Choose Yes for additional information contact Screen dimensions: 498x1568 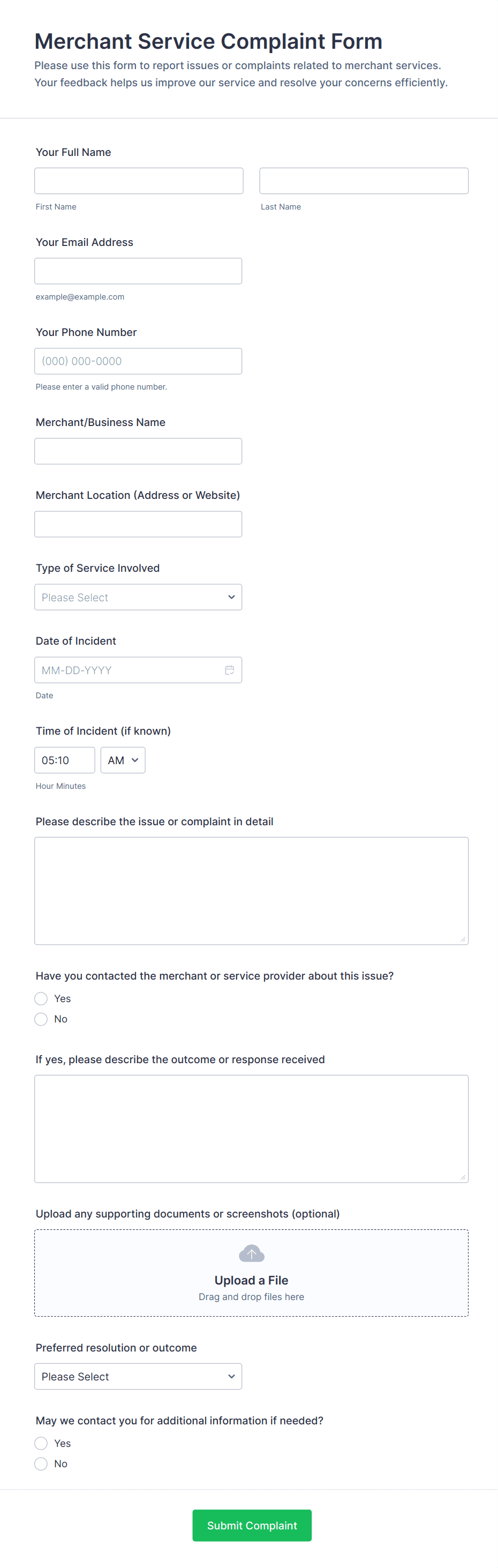tap(41, 1443)
